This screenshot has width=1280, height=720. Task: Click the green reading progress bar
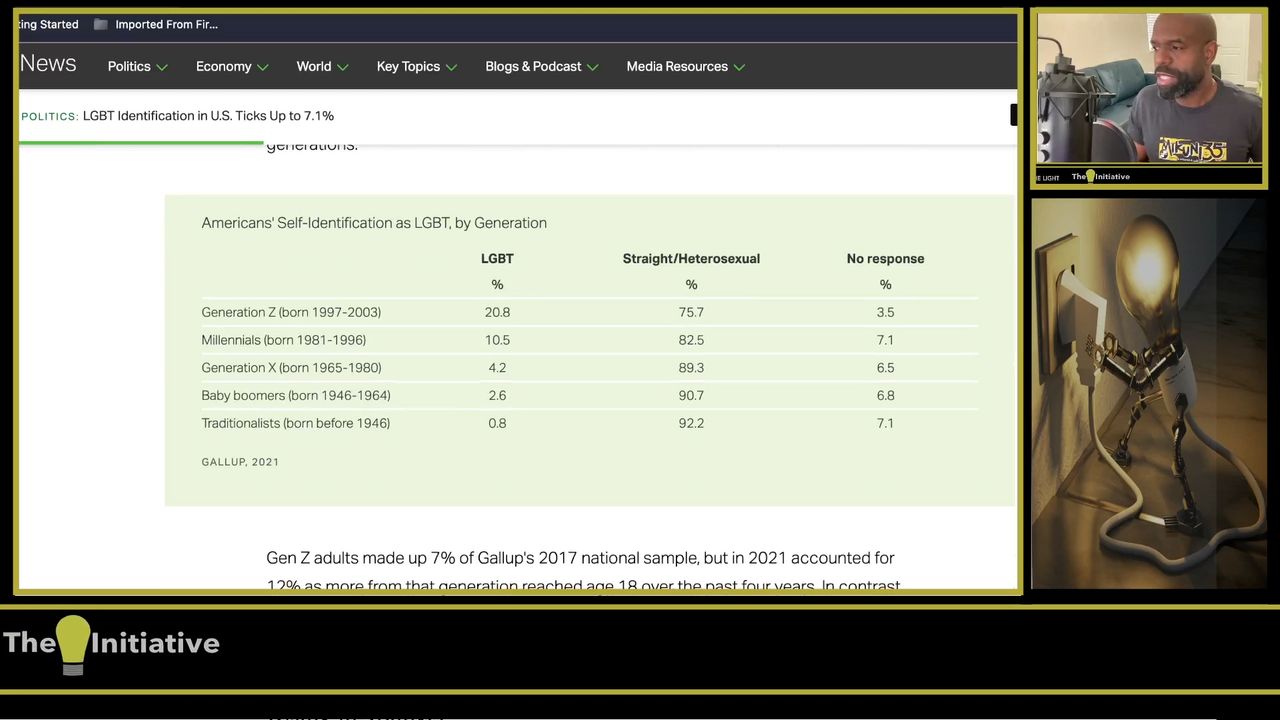point(140,143)
